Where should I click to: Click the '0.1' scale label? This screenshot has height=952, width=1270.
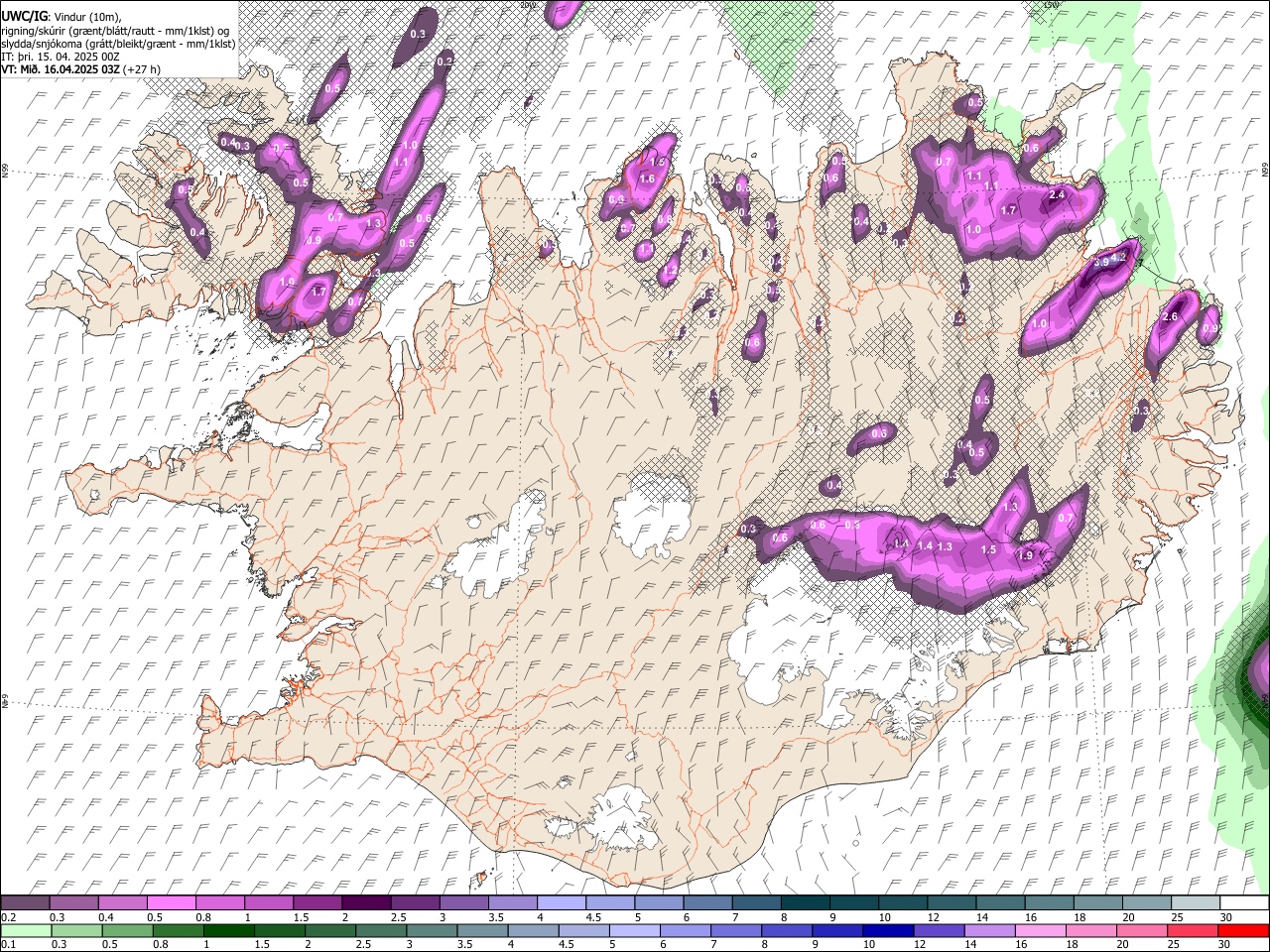9,945
